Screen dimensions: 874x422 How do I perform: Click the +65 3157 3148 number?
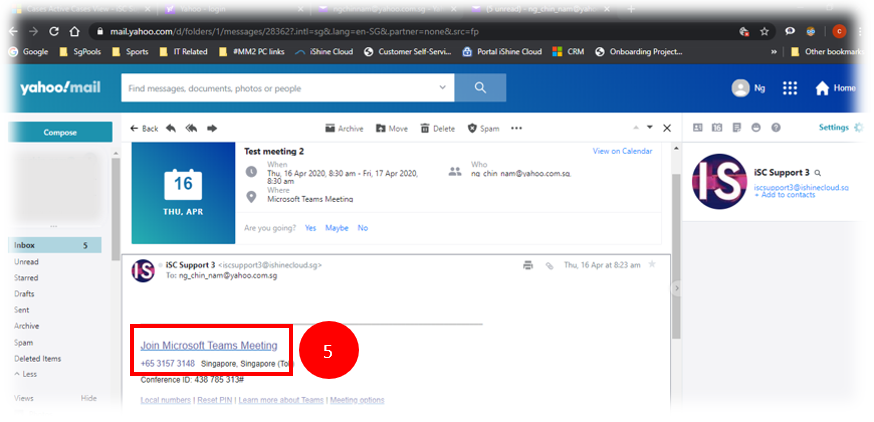click(x=168, y=363)
